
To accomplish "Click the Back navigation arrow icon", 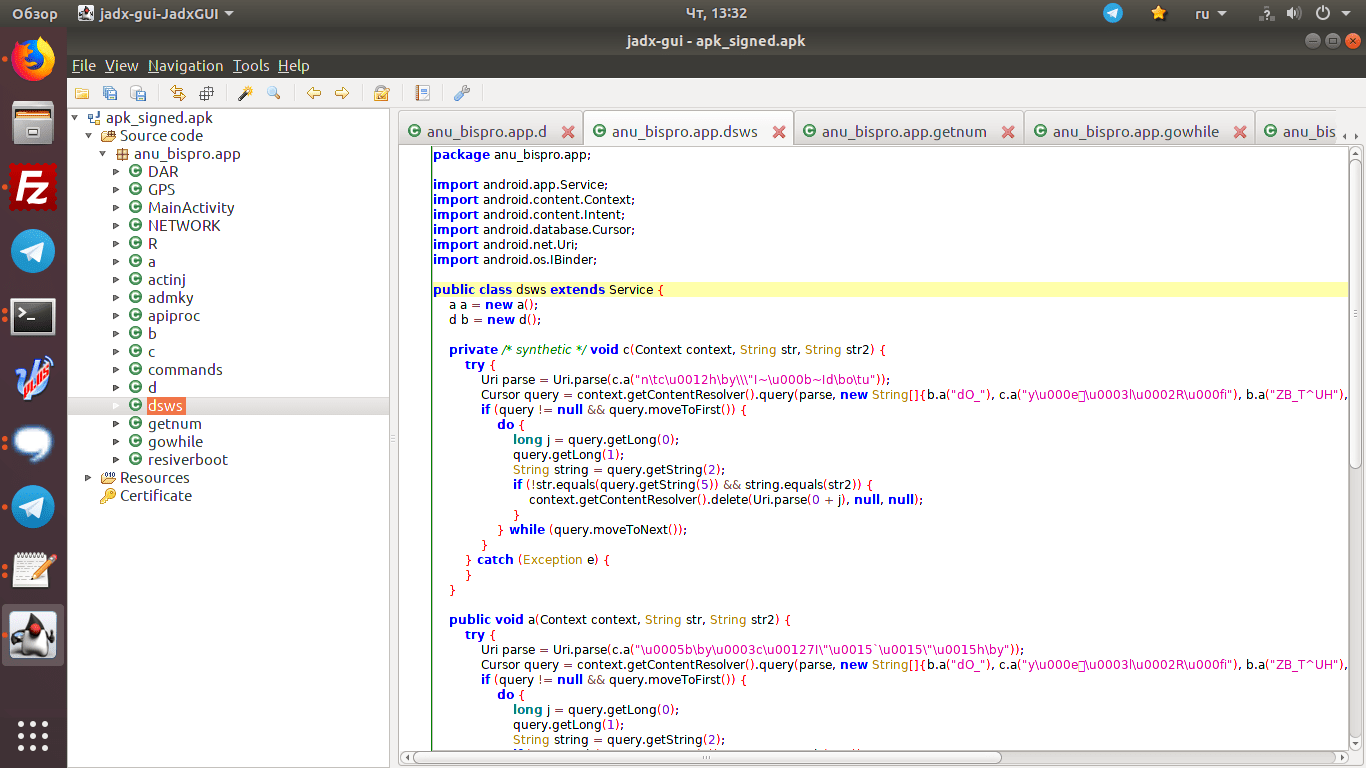I will pyautogui.click(x=314, y=93).
